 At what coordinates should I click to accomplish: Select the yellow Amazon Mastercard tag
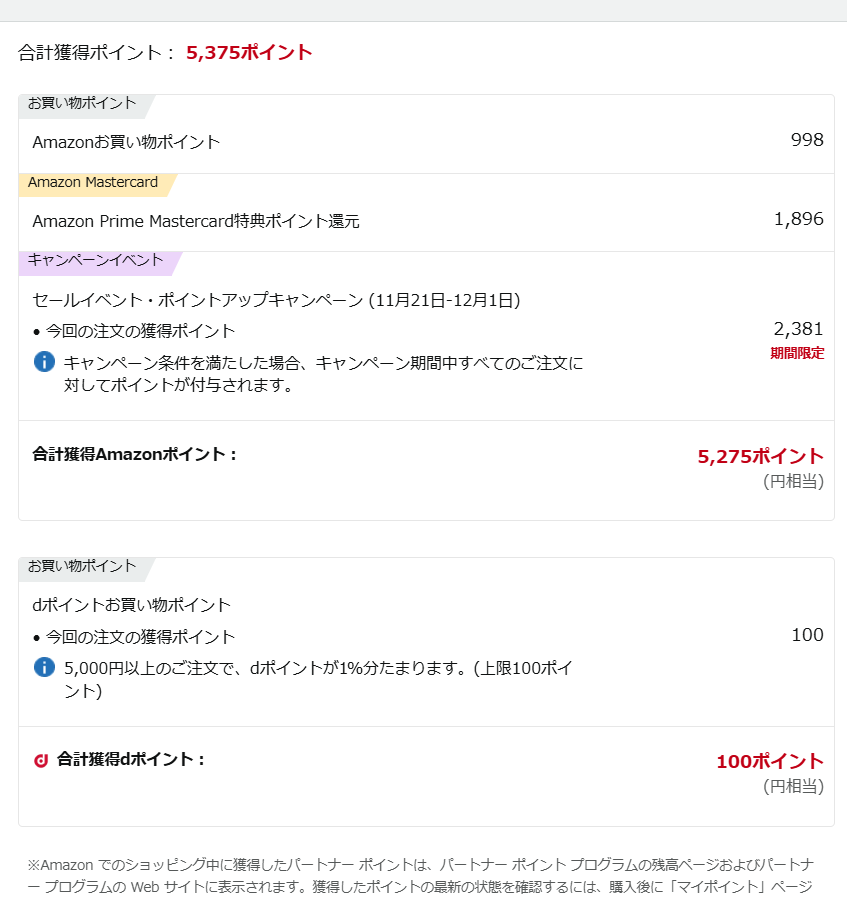click(93, 183)
